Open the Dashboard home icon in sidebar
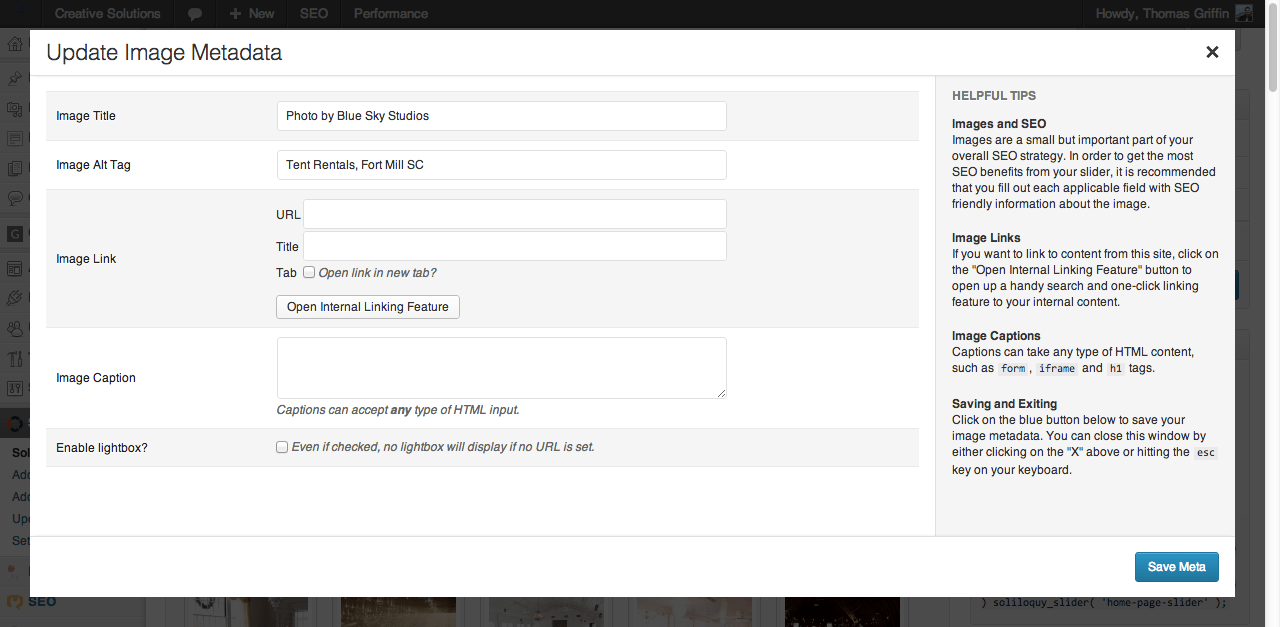Image resolution: width=1280 pixels, height=627 pixels. (15, 45)
